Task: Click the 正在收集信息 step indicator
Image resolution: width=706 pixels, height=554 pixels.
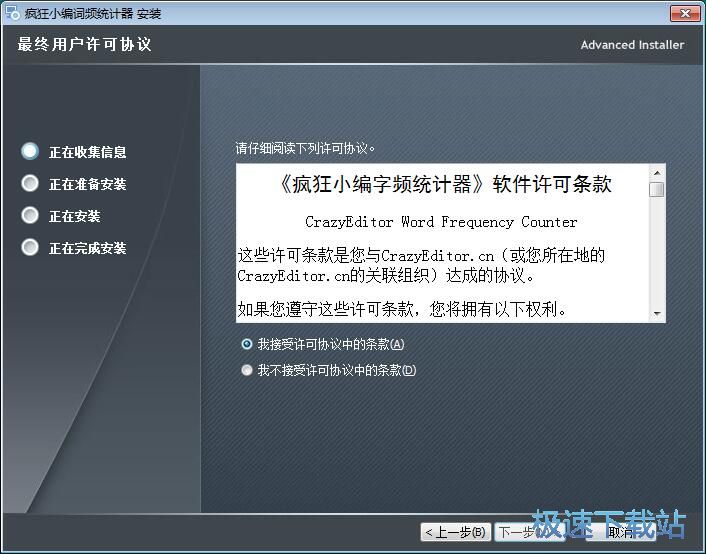Action: point(30,151)
